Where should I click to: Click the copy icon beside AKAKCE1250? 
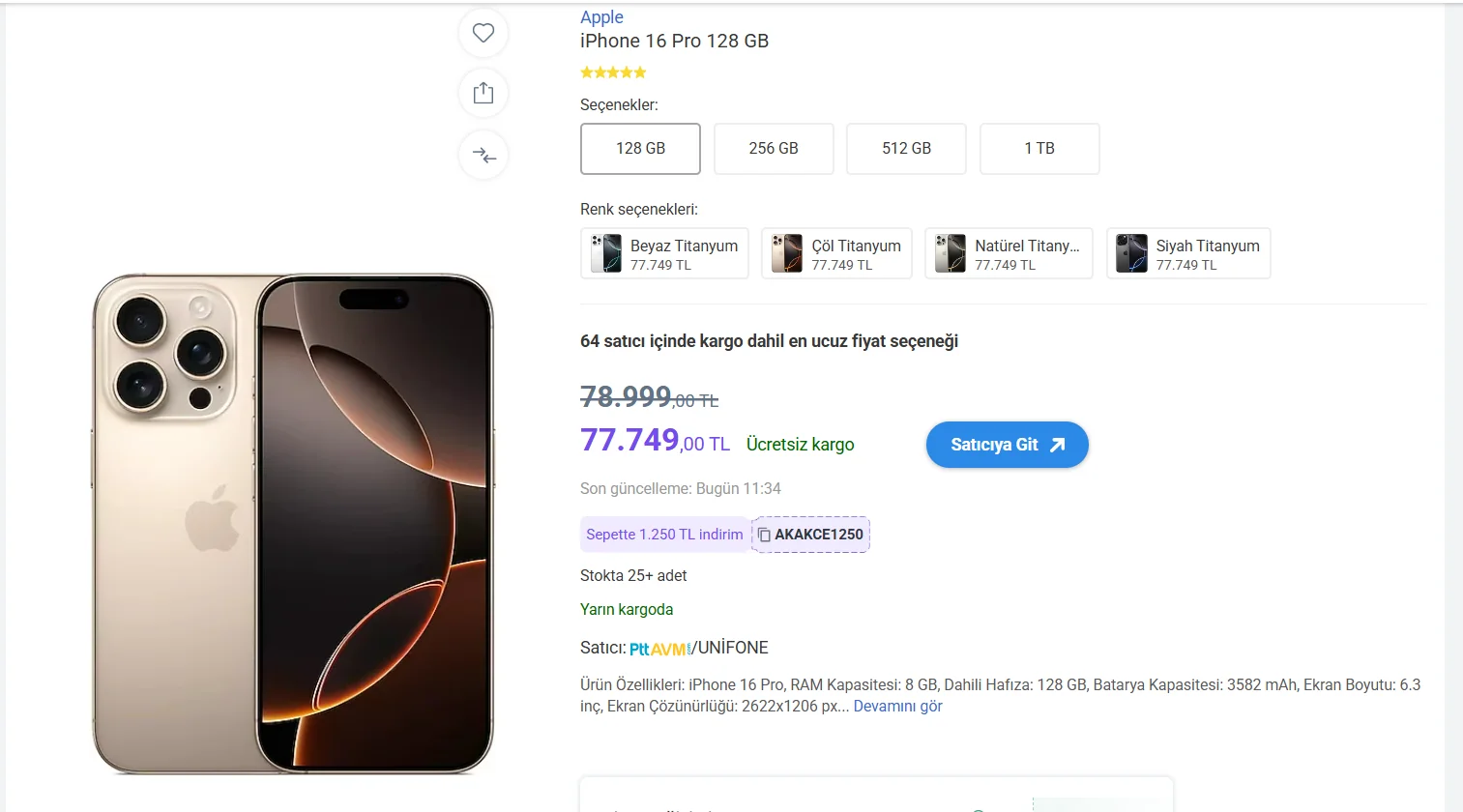point(764,535)
